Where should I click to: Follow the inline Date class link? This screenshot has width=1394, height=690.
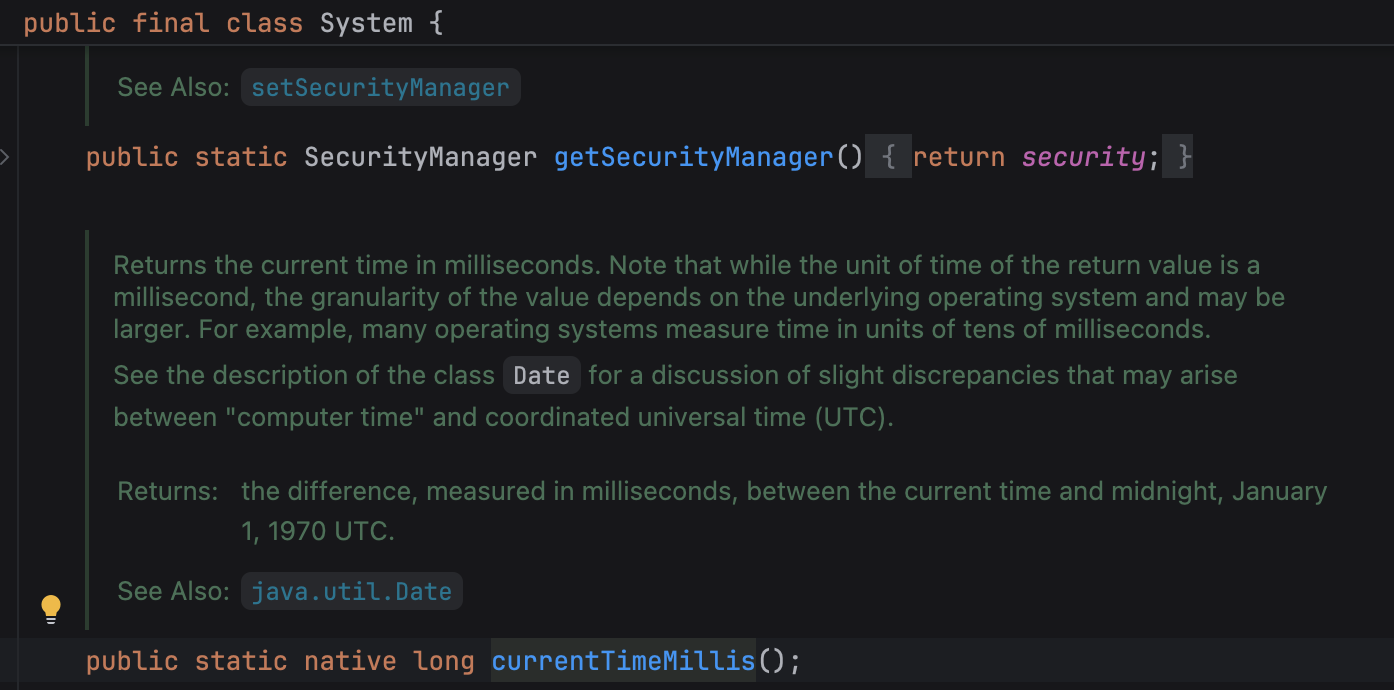[541, 376]
